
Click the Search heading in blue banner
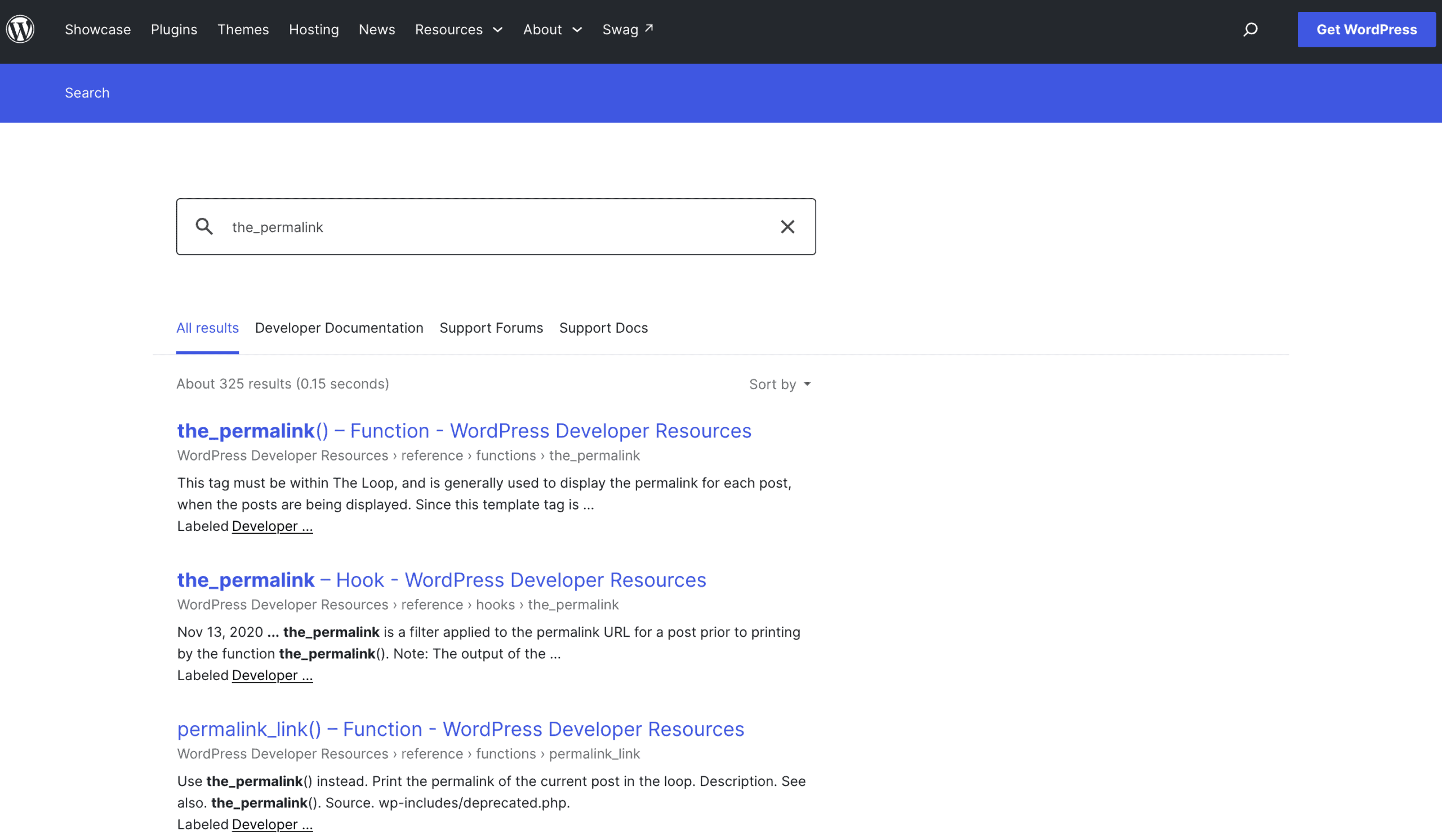(87, 93)
